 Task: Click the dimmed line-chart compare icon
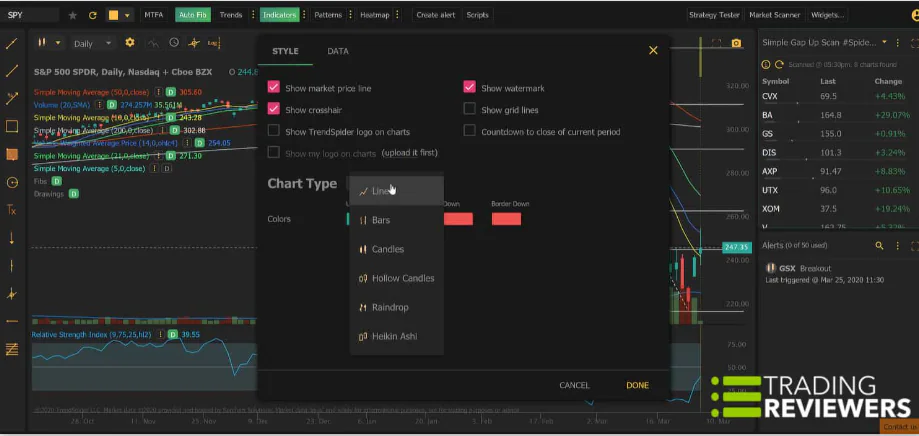153,43
